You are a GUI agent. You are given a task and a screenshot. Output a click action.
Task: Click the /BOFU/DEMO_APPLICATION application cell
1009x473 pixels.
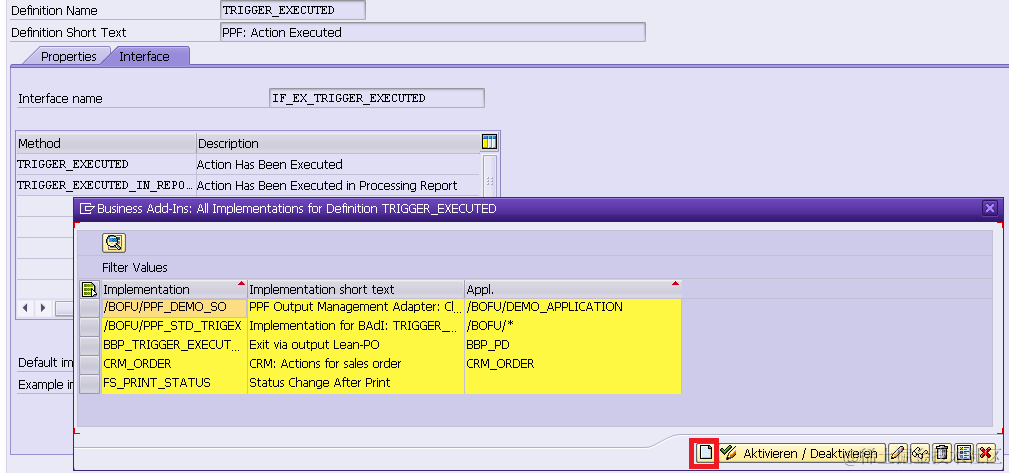[572, 307]
